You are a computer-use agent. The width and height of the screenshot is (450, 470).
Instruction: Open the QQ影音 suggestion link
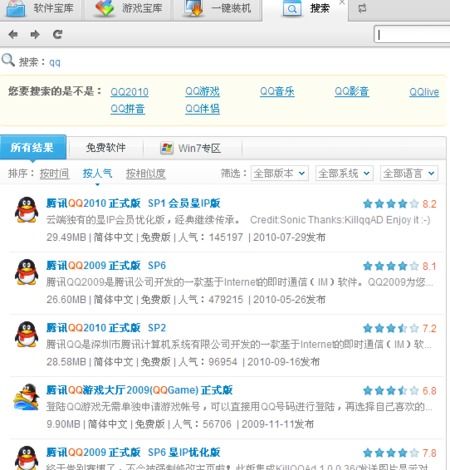pyautogui.click(x=352, y=91)
